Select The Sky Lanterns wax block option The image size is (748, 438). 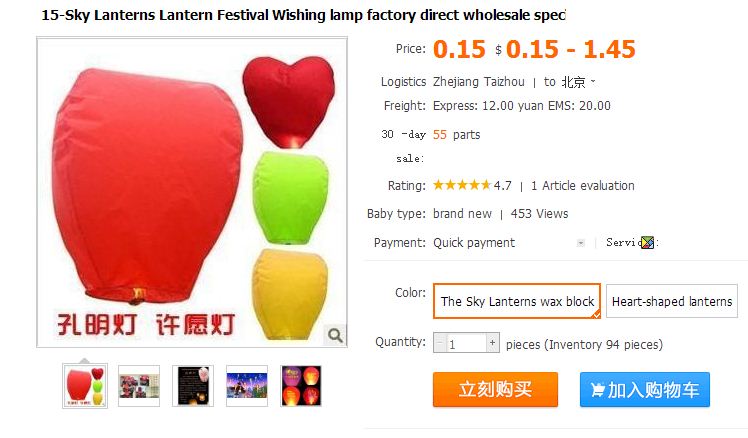(517, 301)
